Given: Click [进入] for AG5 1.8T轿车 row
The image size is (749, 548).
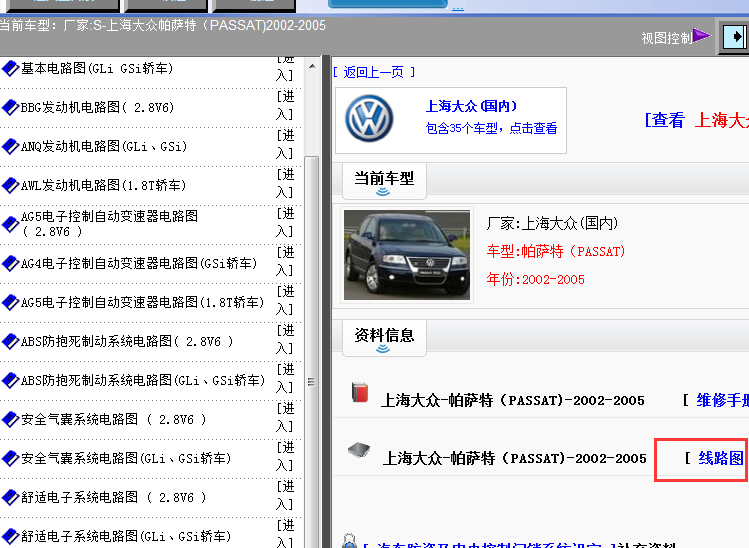Looking at the screenshot, I should point(285,301).
